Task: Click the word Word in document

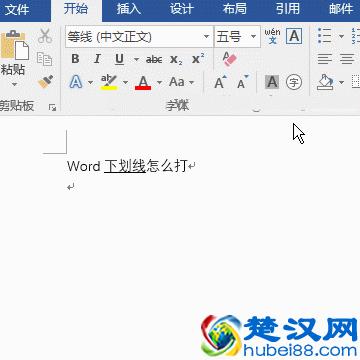Action: point(84,166)
